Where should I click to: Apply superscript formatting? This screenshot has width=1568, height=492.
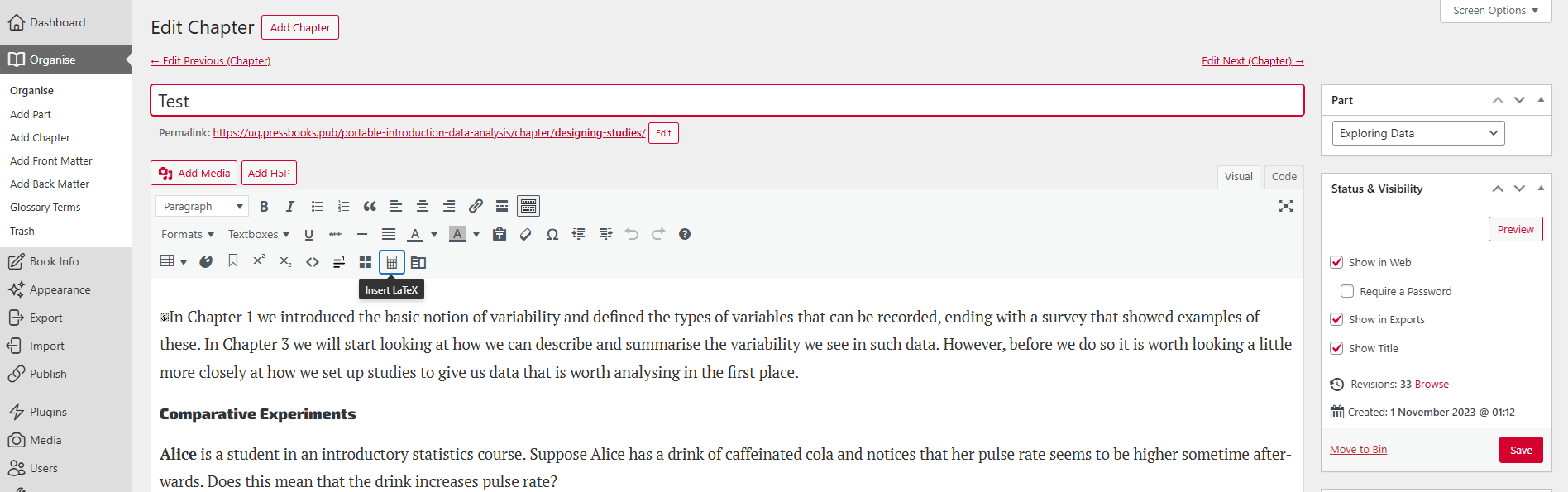[x=259, y=261]
